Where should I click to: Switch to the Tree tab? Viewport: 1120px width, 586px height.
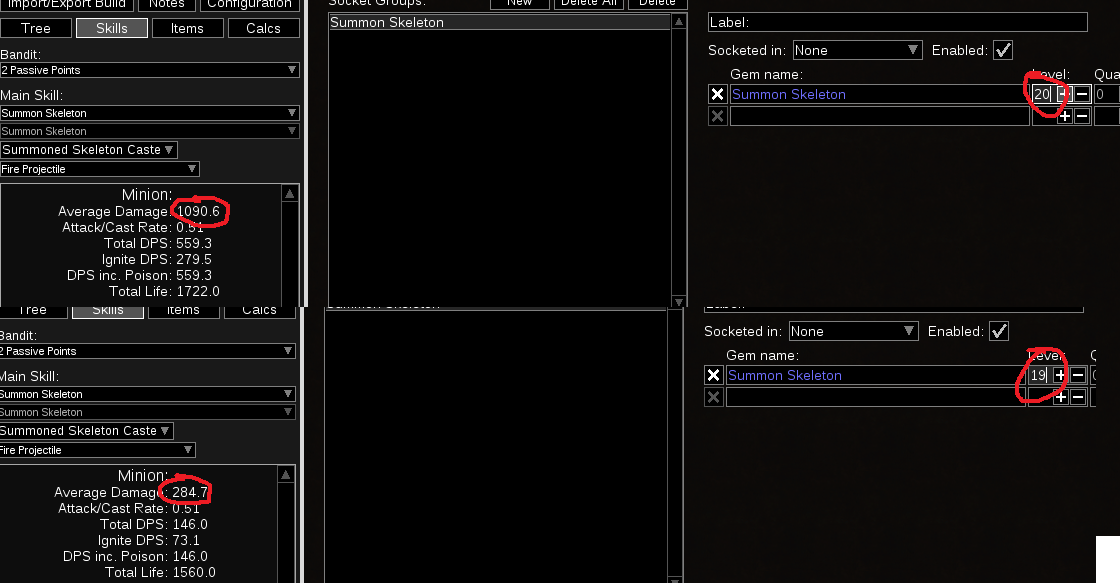click(36, 28)
